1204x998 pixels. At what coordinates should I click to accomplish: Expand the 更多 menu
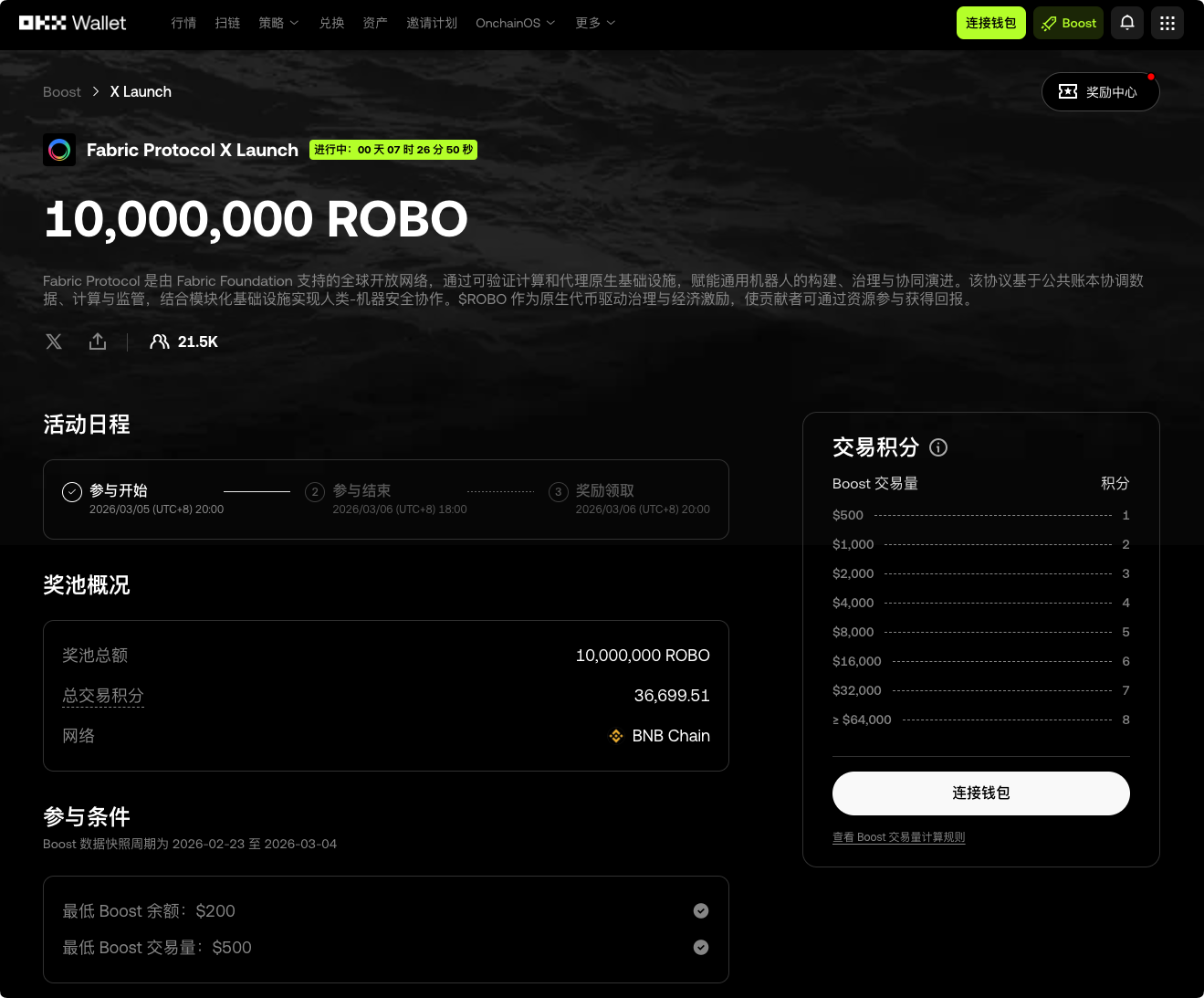594,23
